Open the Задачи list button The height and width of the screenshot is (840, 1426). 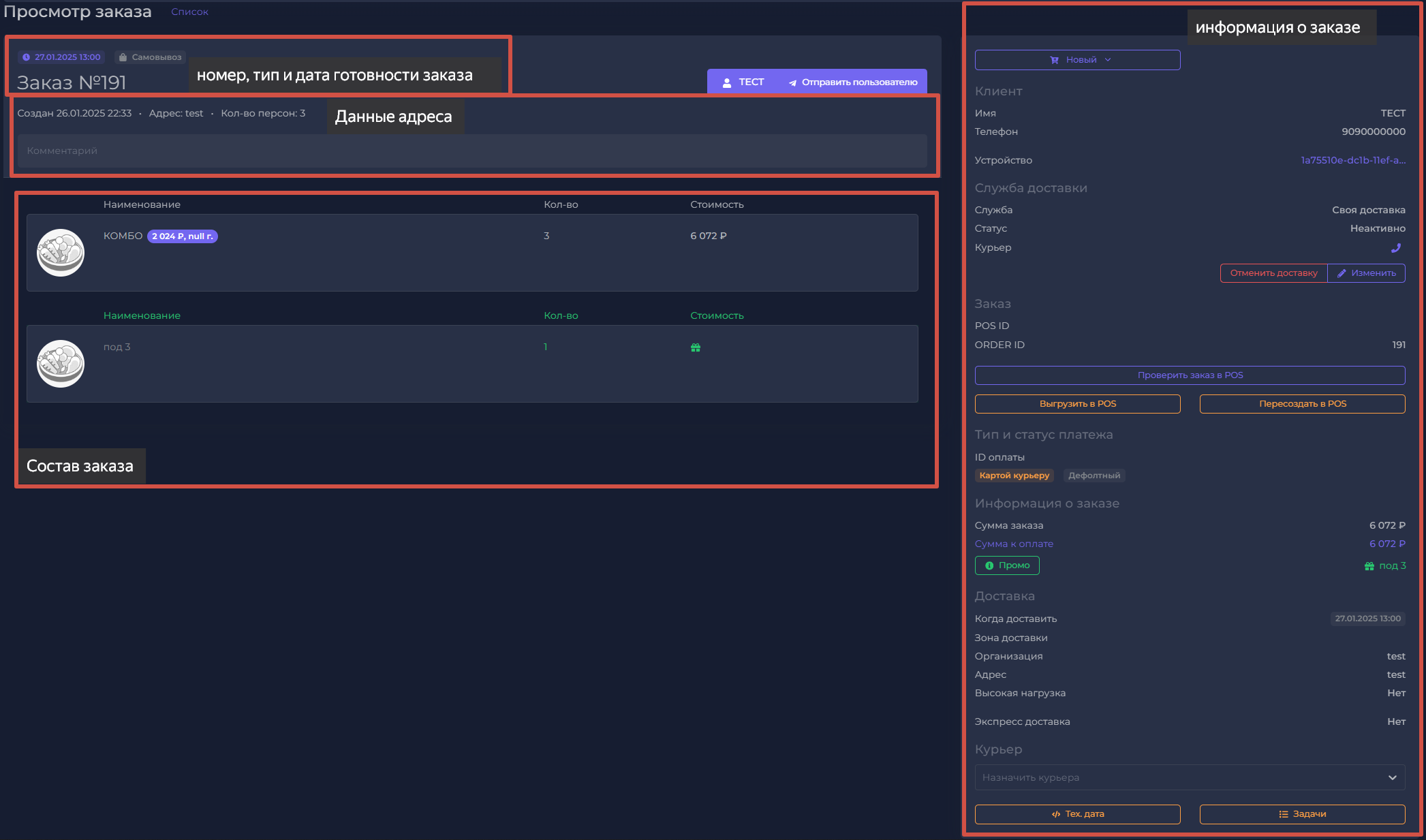point(1302,814)
